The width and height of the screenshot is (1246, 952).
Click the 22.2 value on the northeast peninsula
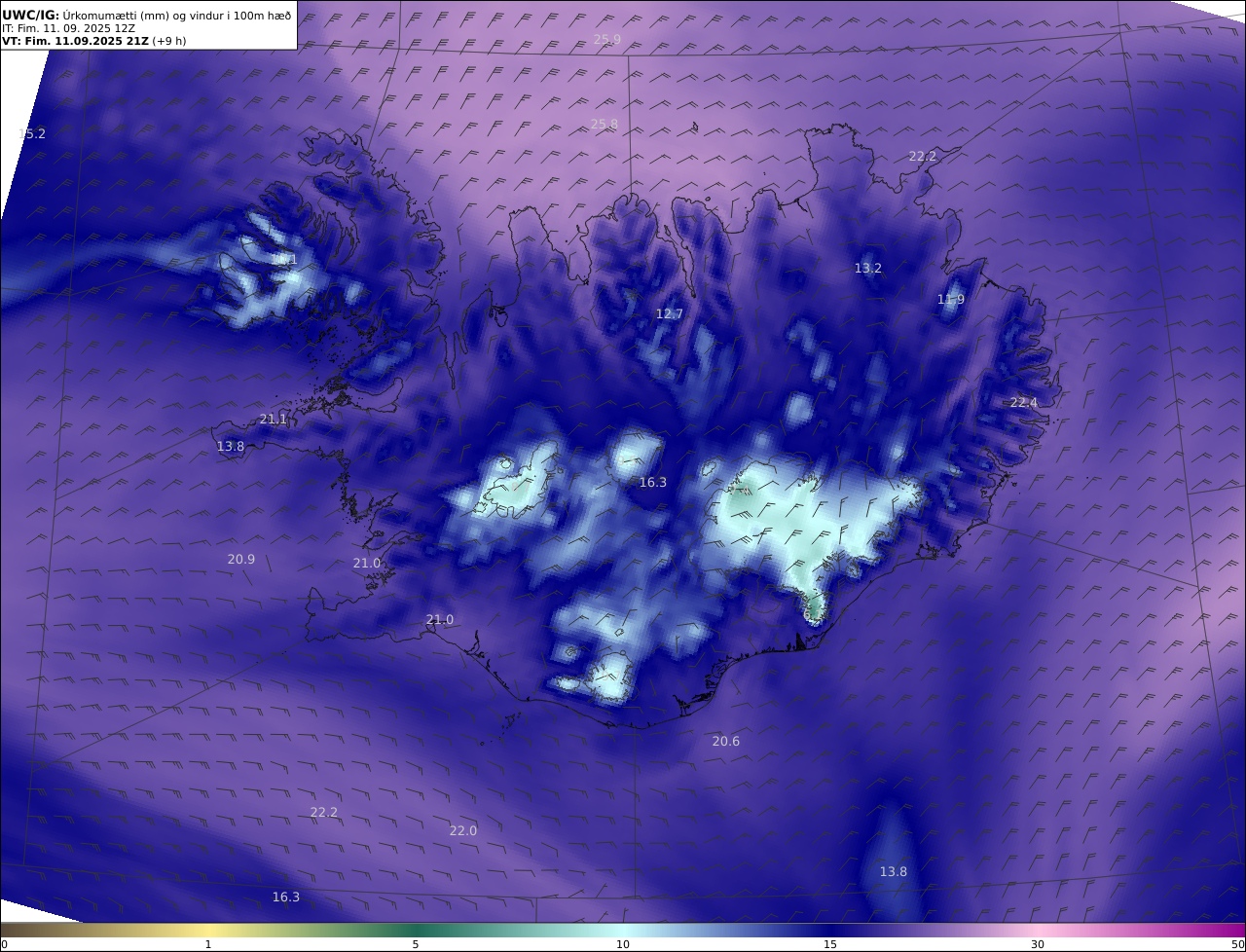(x=923, y=157)
